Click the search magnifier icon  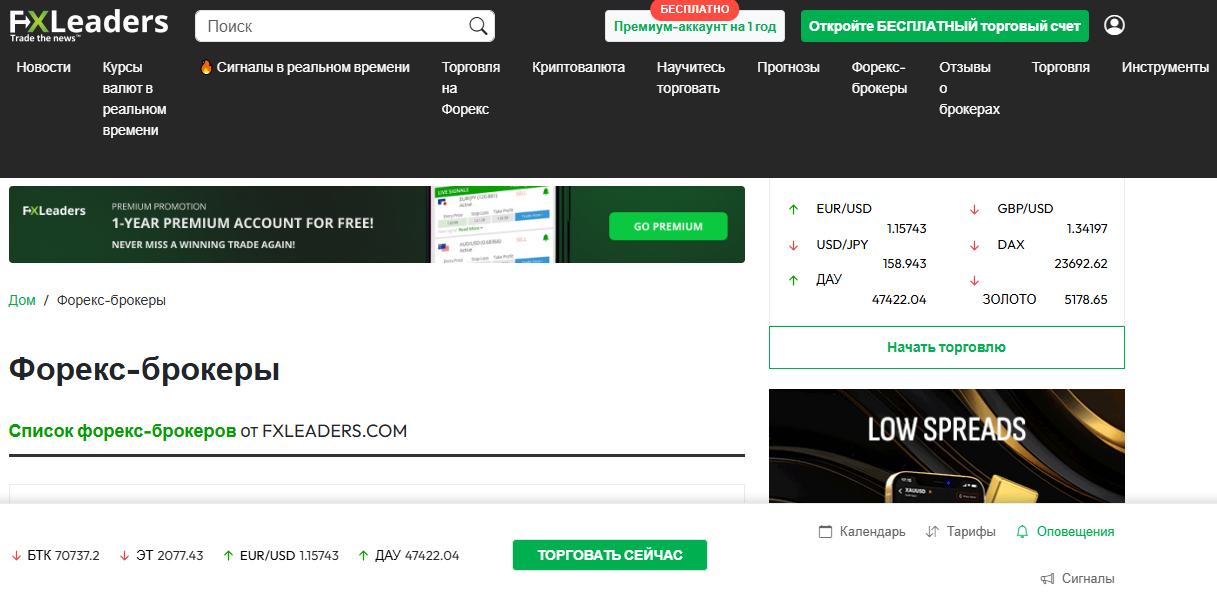point(478,26)
